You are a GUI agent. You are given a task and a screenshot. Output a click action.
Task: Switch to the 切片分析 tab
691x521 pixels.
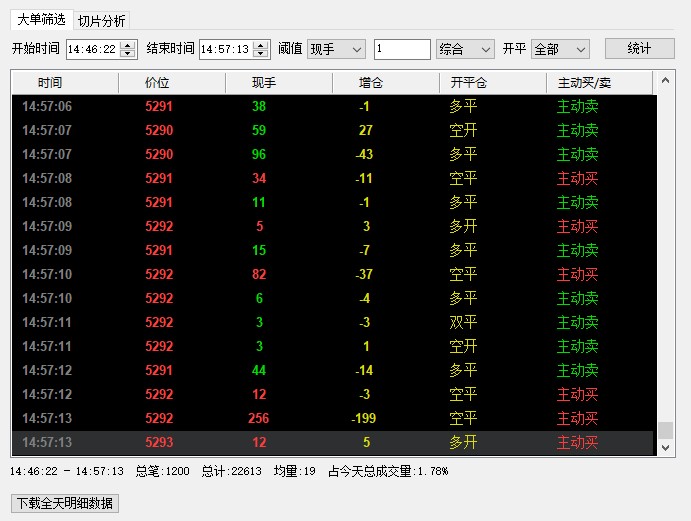[102, 20]
